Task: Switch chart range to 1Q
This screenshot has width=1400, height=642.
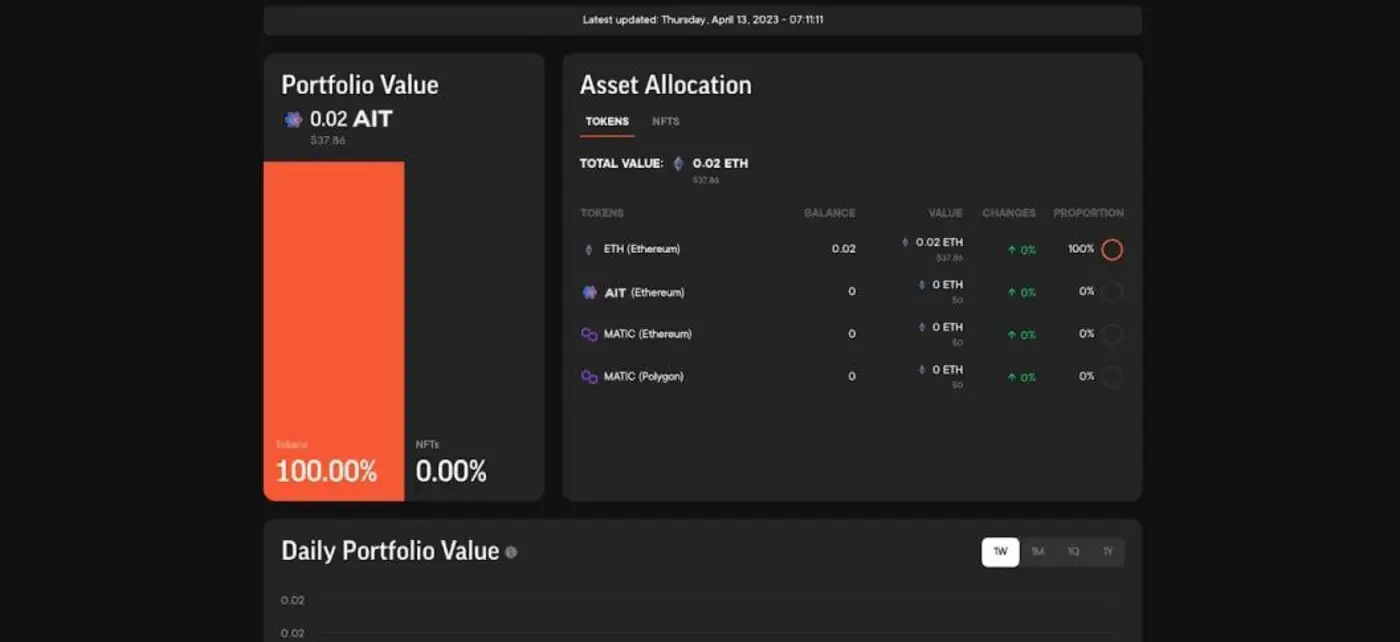Action: 1073,552
